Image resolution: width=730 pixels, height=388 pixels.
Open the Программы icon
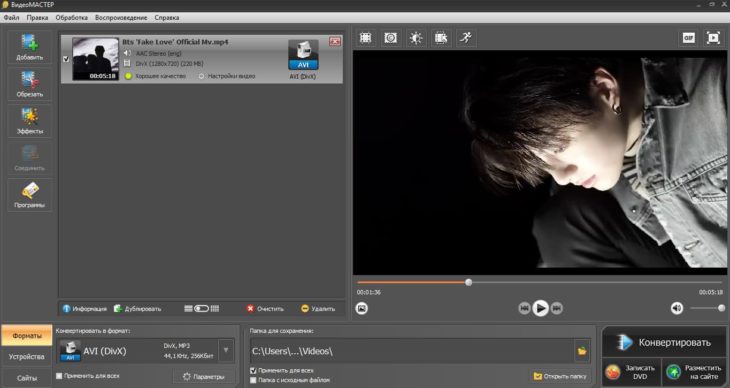pos(29,195)
